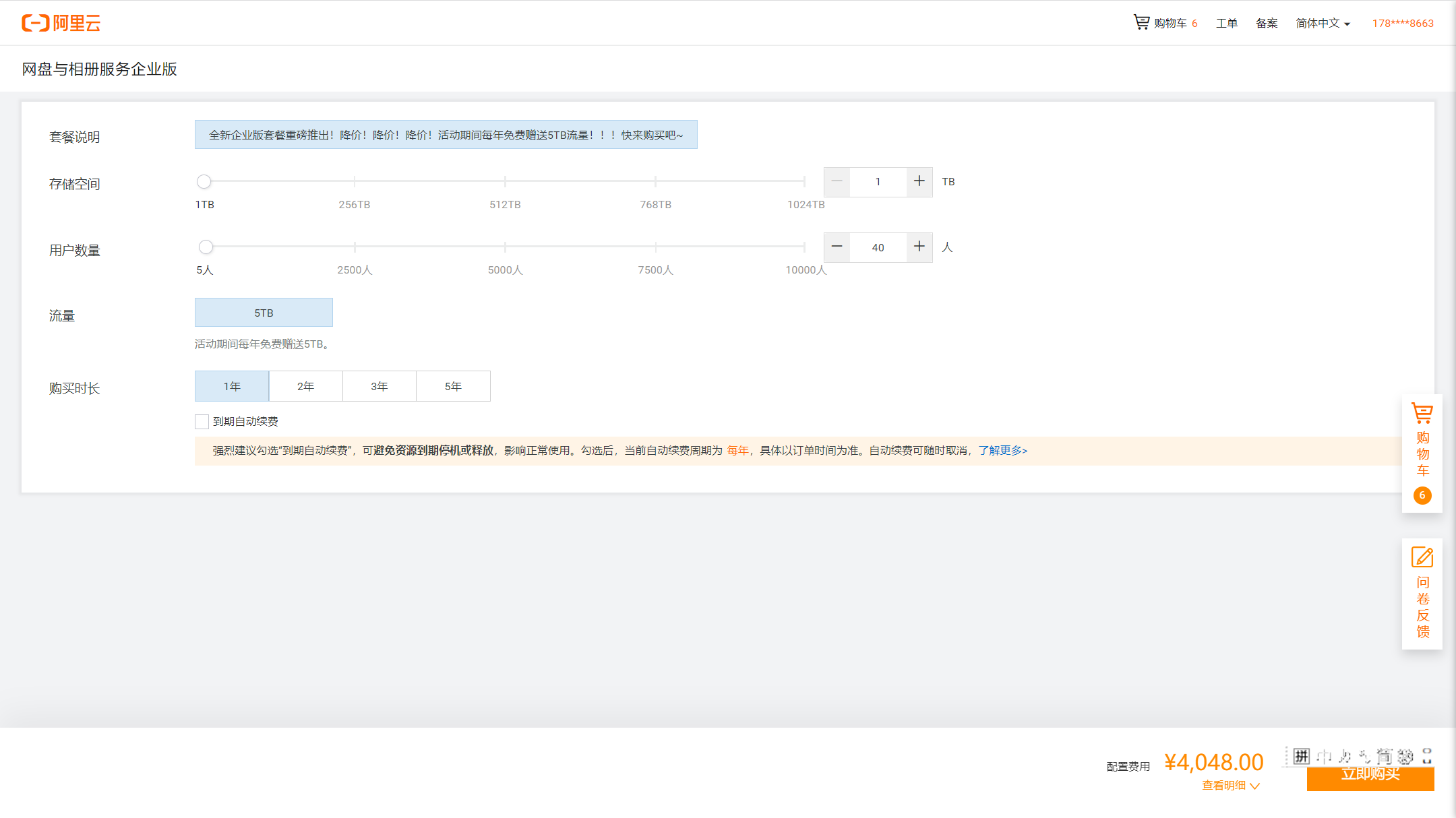This screenshot has height=818, width=1456.
Task: Click the input method 拼 icon
Action: point(1301,756)
